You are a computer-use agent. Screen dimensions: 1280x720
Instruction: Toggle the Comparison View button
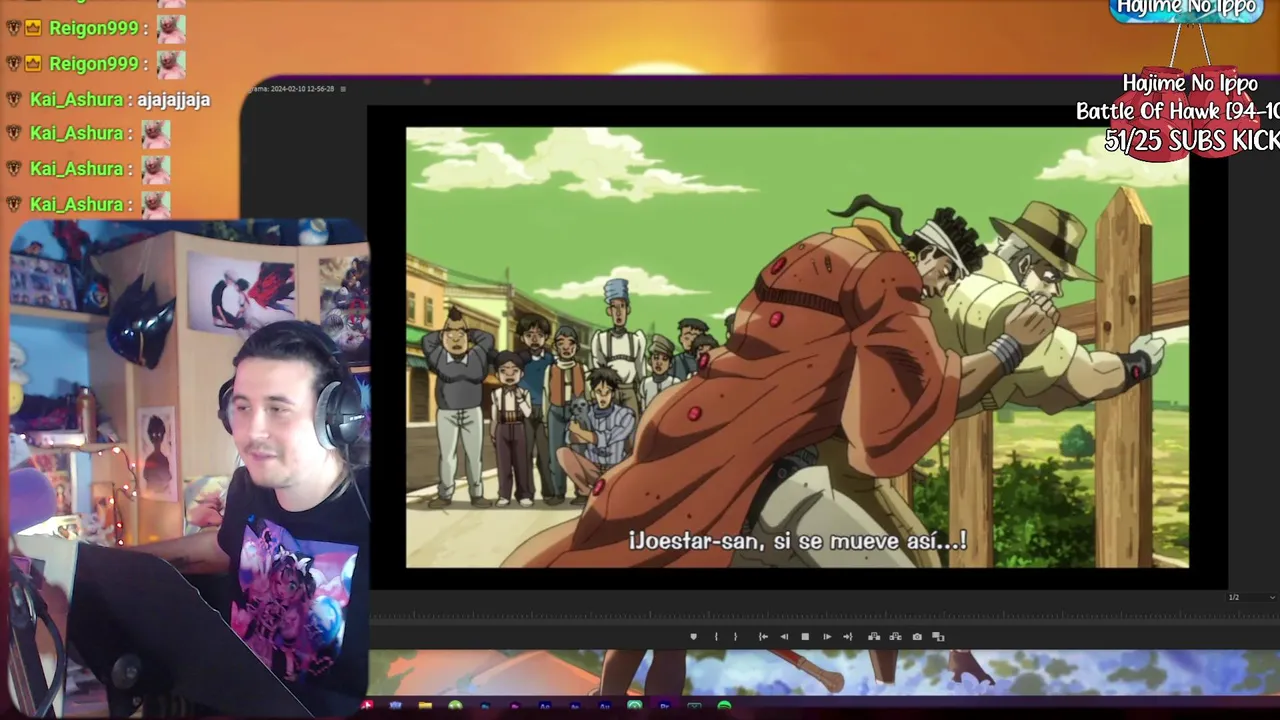(938, 637)
